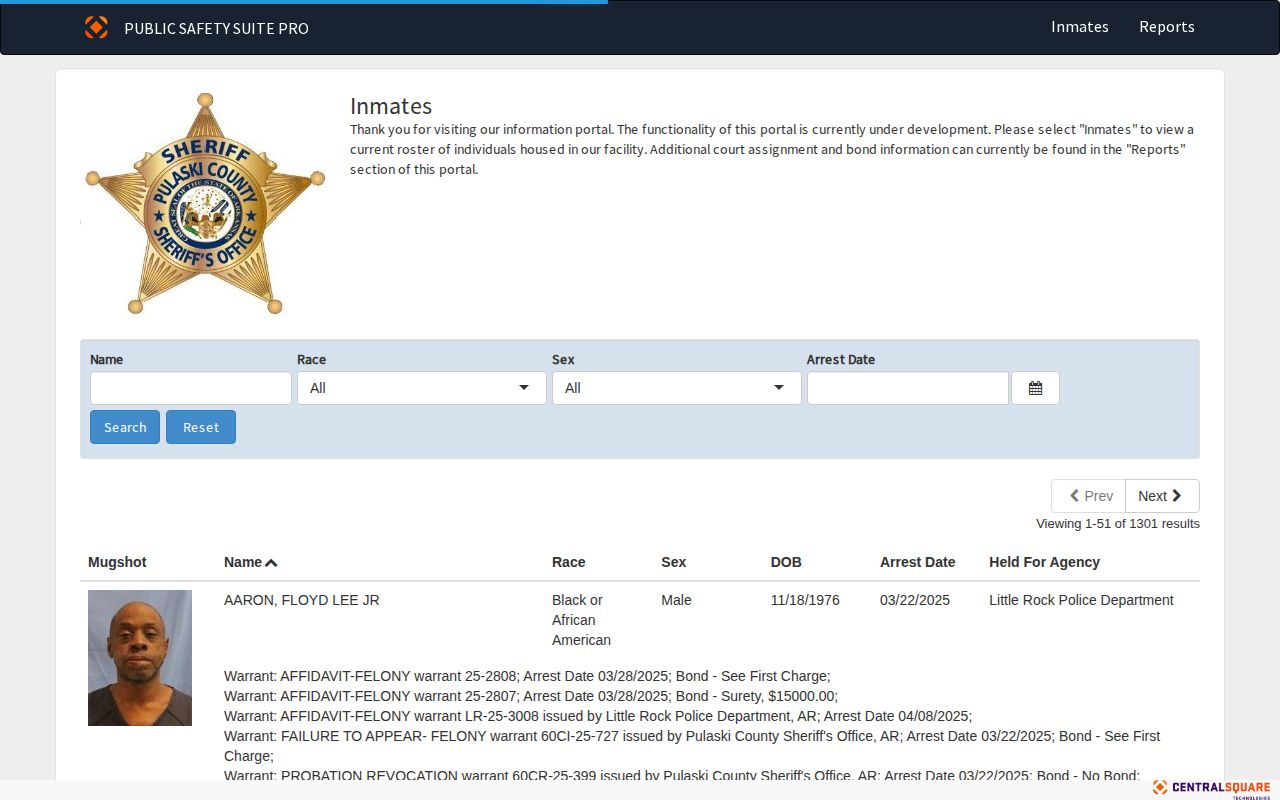
Task: Click the Male sex cell
Action: 676,600
